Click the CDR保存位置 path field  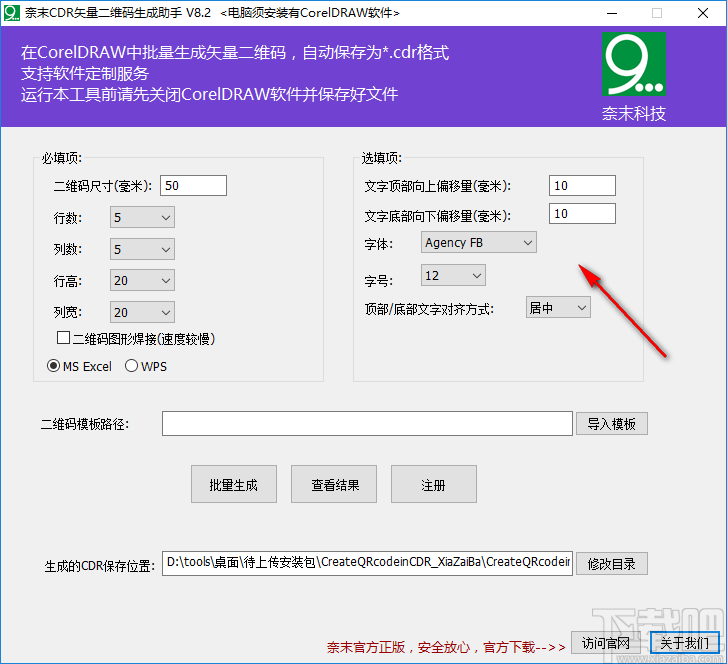pyautogui.click(x=367, y=563)
